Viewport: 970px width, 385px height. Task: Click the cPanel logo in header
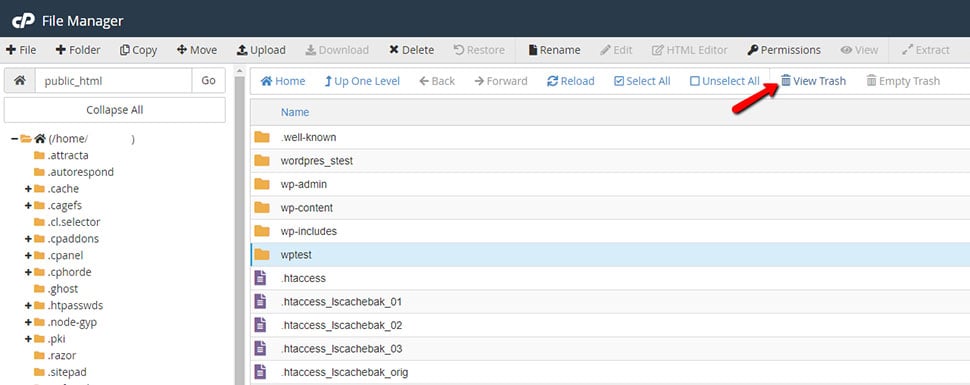(x=23, y=21)
